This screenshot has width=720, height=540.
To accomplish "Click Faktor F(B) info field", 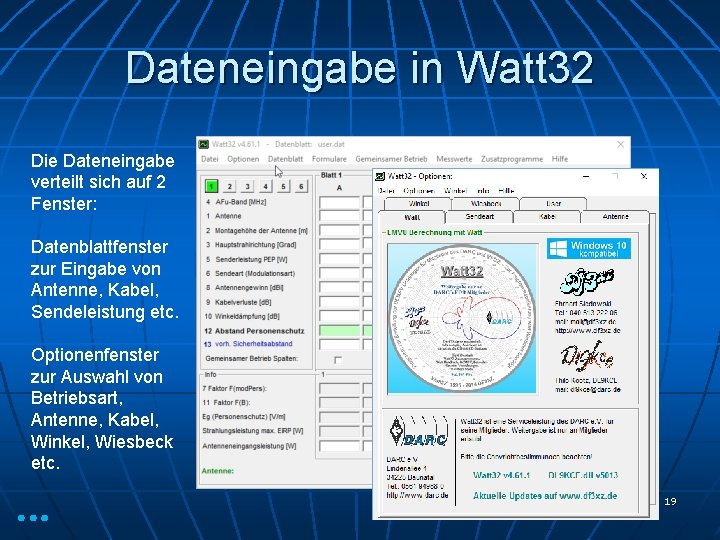I will tap(339, 403).
